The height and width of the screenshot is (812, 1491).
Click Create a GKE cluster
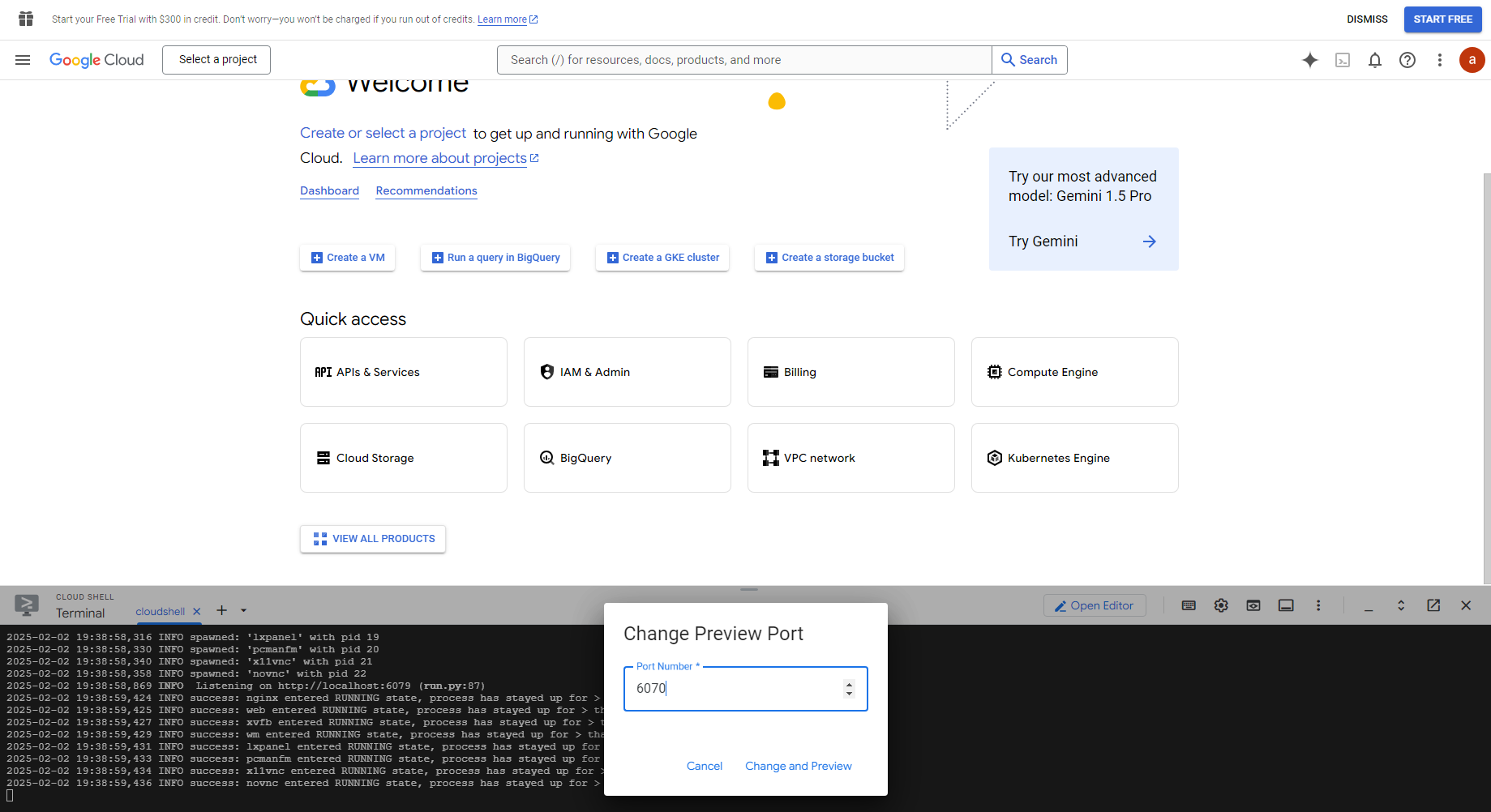(662, 258)
